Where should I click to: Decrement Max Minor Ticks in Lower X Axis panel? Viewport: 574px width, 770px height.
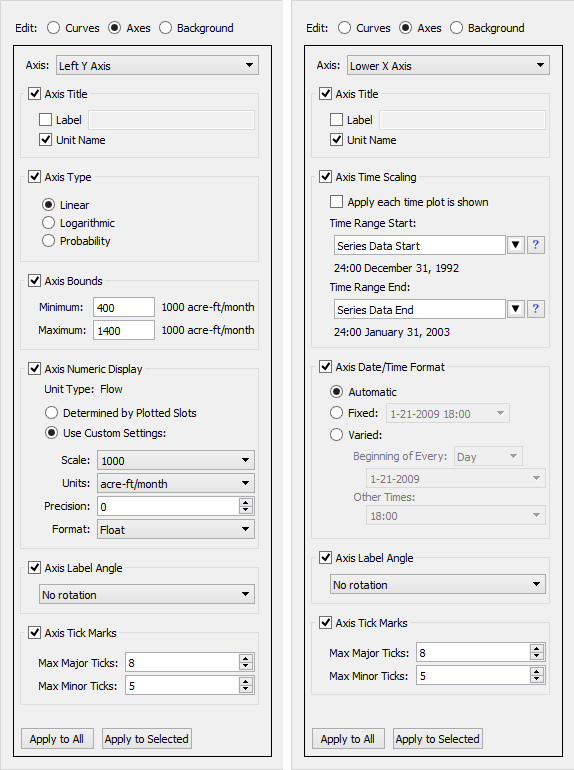537,680
